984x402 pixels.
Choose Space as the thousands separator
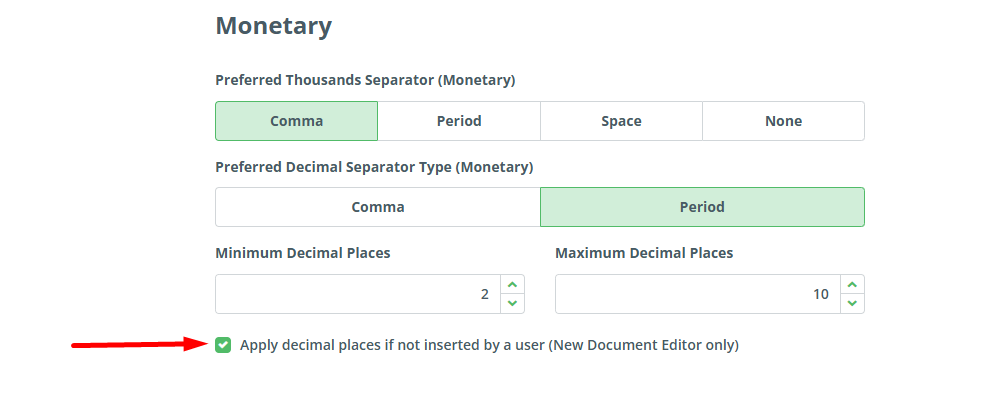click(621, 121)
